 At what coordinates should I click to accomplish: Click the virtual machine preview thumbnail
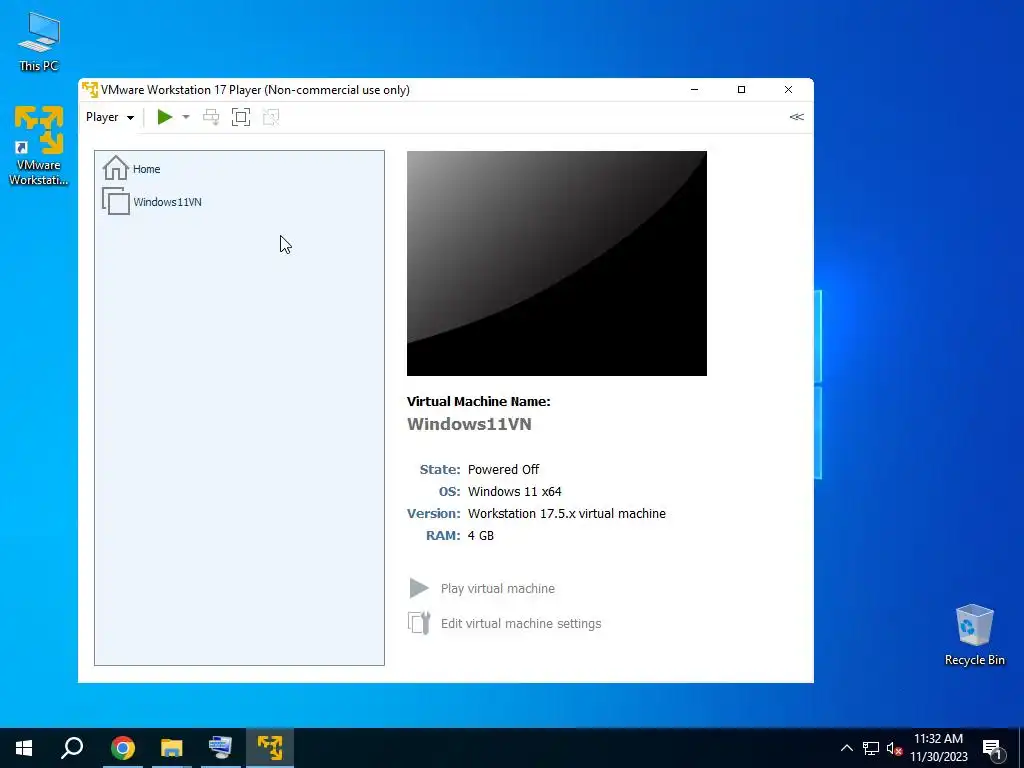556,263
